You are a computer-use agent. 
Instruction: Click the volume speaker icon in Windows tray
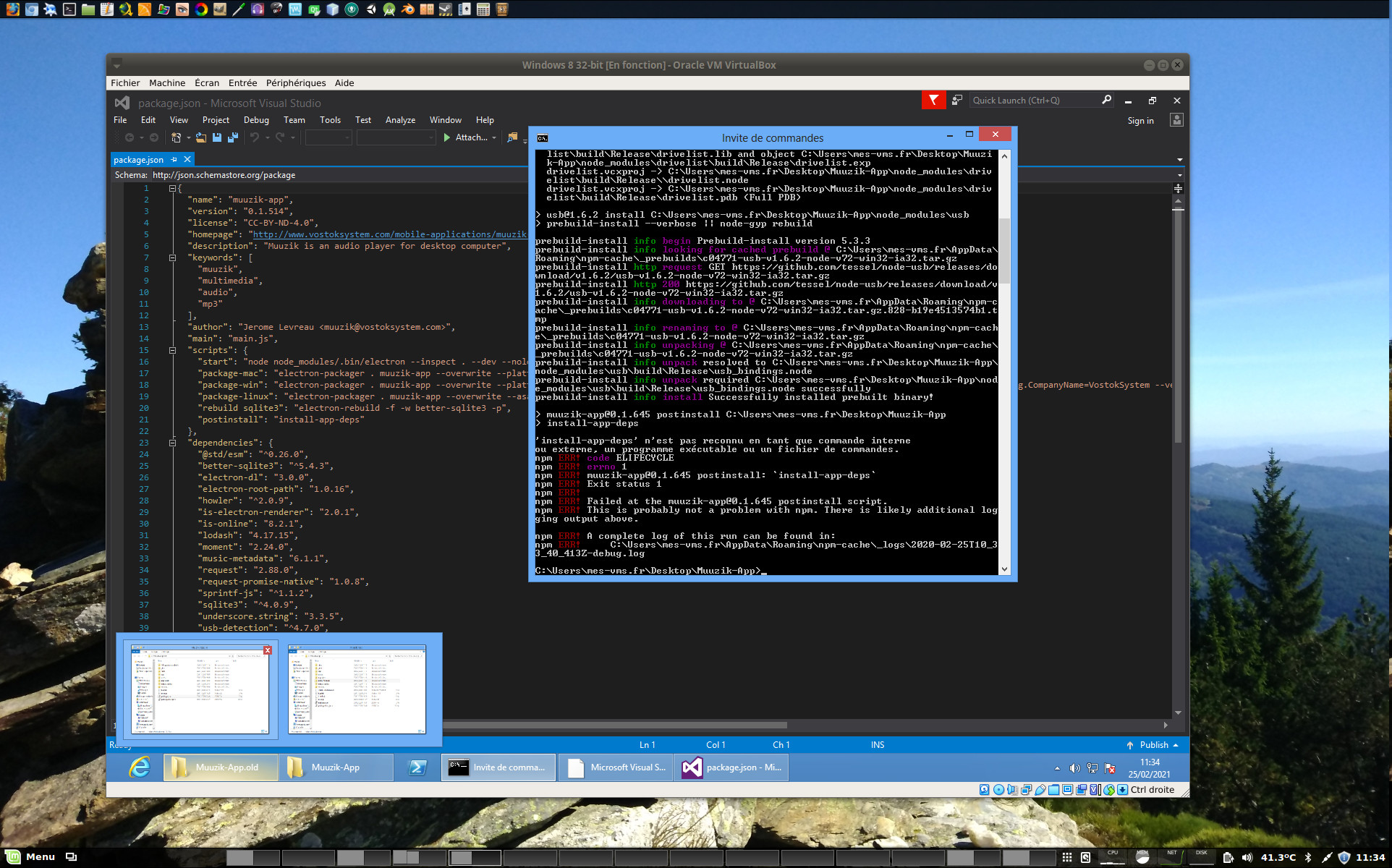pos(1074,768)
